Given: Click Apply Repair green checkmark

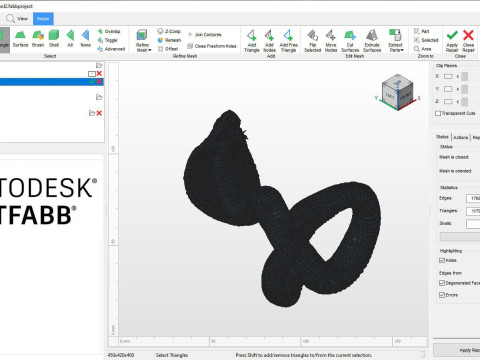Looking at the screenshot, I should (452, 41).
